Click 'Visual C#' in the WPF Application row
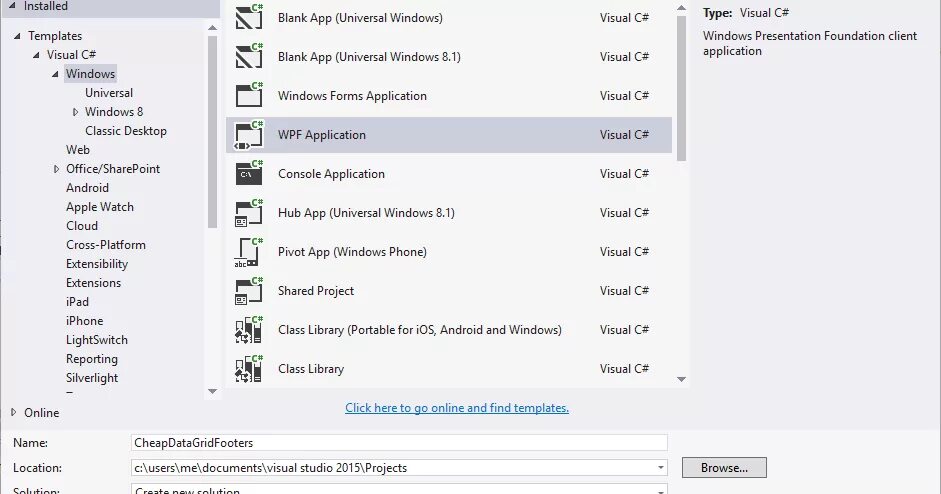 pyautogui.click(x=624, y=135)
